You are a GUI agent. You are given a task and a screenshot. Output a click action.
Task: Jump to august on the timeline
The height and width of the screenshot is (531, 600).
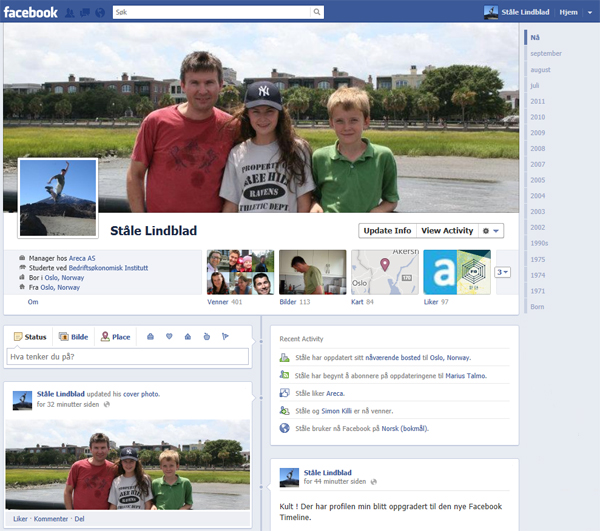(540, 70)
